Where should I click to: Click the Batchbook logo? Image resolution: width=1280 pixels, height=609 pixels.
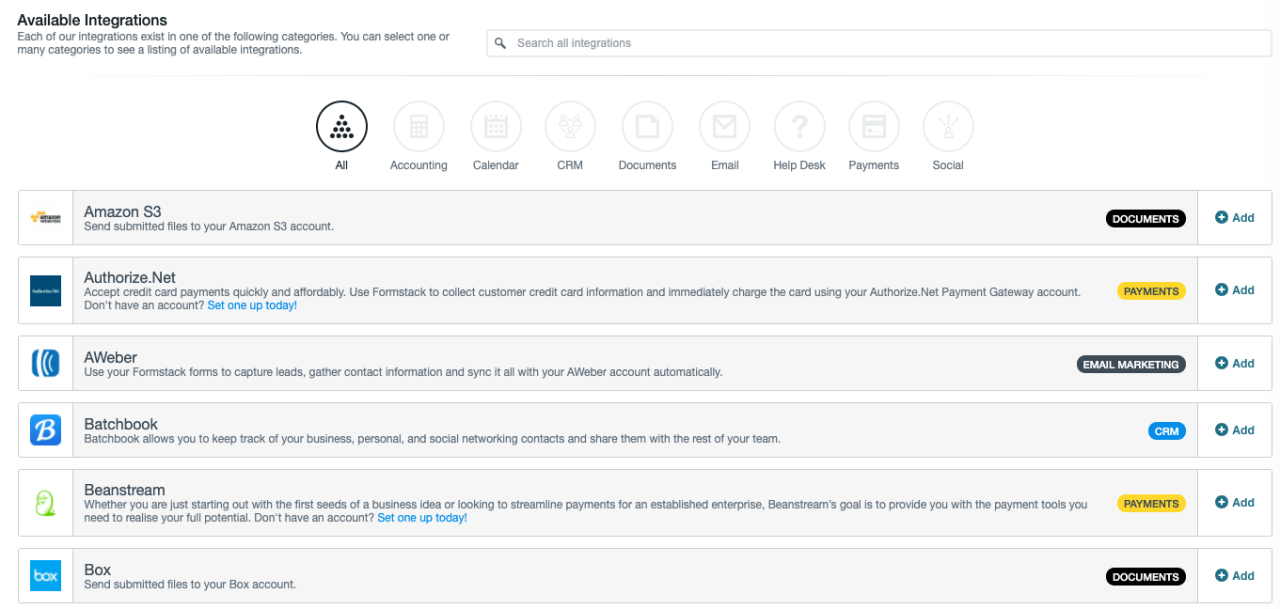[46, 430]
